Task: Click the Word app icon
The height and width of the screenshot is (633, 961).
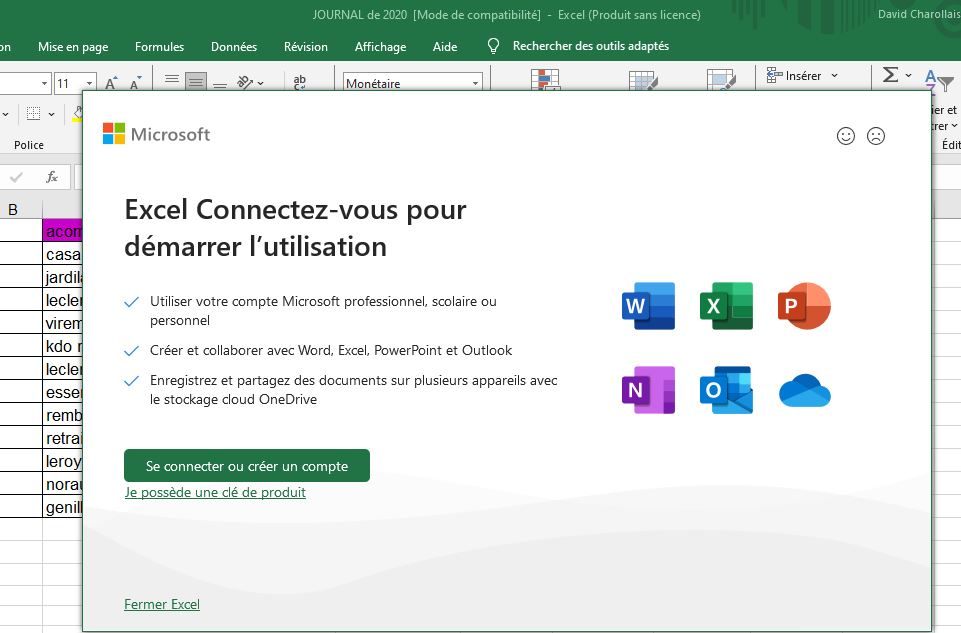Action: (648, 306)
